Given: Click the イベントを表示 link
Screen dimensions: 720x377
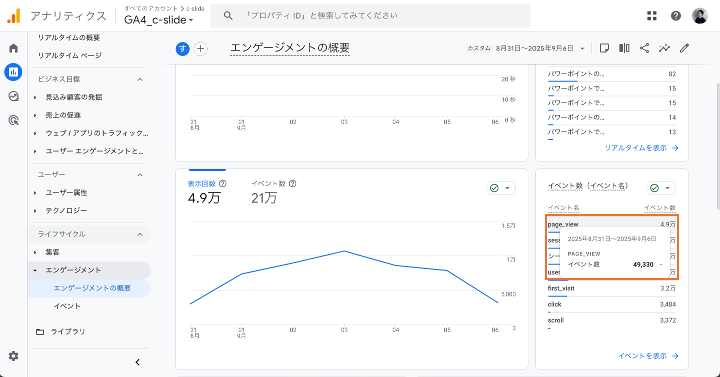Looking at the screenshot, I should [648, 356].
